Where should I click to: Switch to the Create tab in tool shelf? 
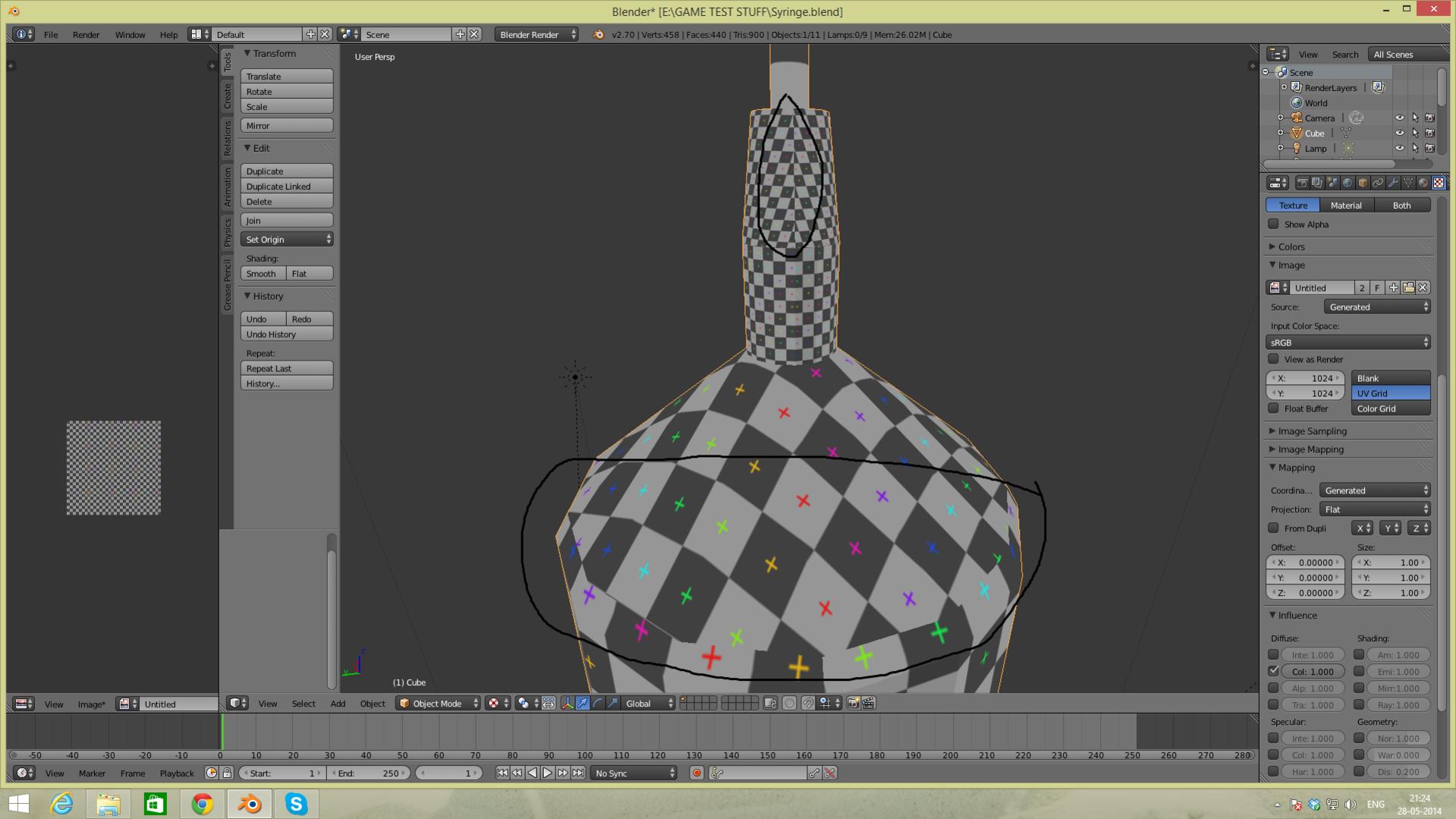coord(227,96)
